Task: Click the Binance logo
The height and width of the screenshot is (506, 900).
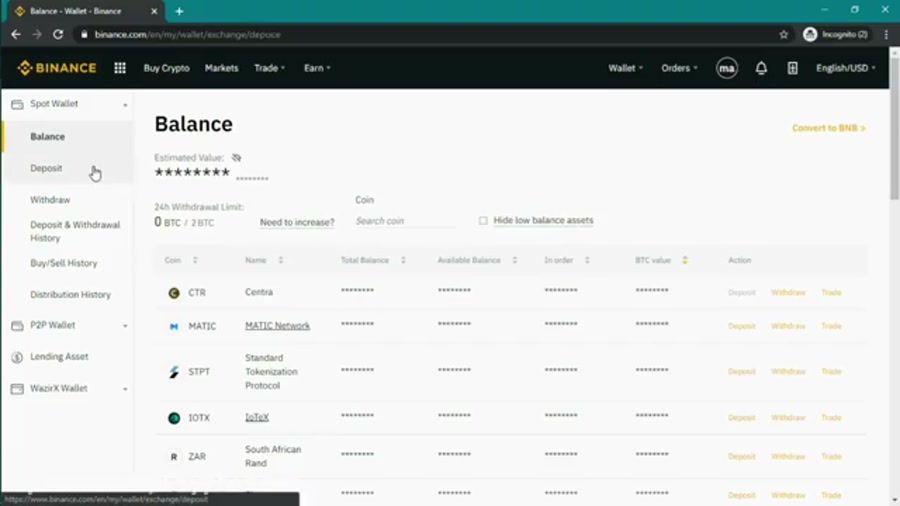Action: 57,68
